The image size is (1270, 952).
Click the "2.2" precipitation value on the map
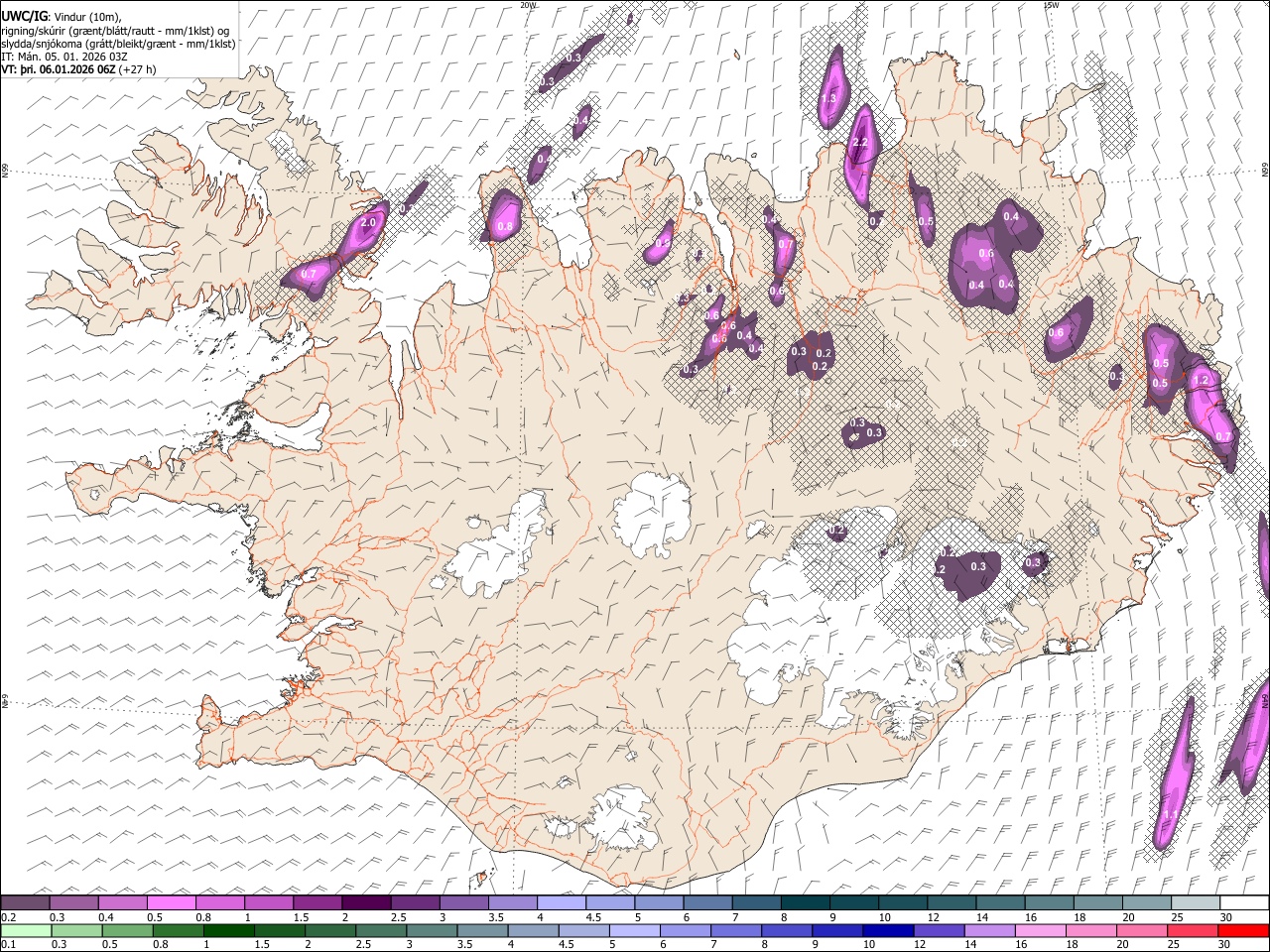pyautogui.click(x=860, y=143)
